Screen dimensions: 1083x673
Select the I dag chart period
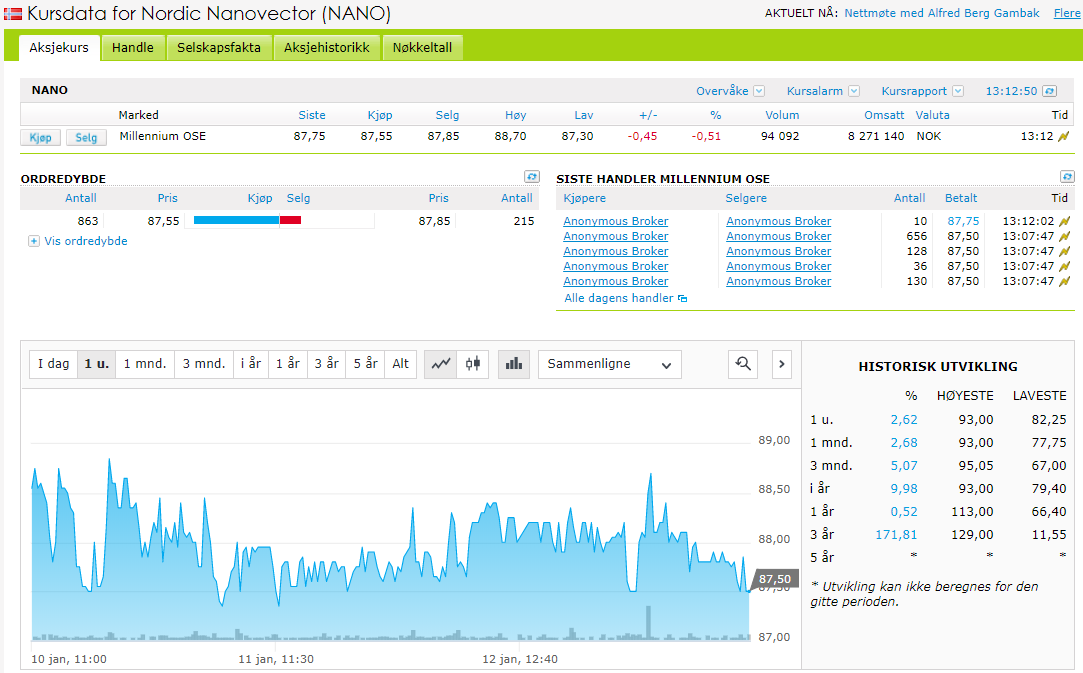point(53,364)
